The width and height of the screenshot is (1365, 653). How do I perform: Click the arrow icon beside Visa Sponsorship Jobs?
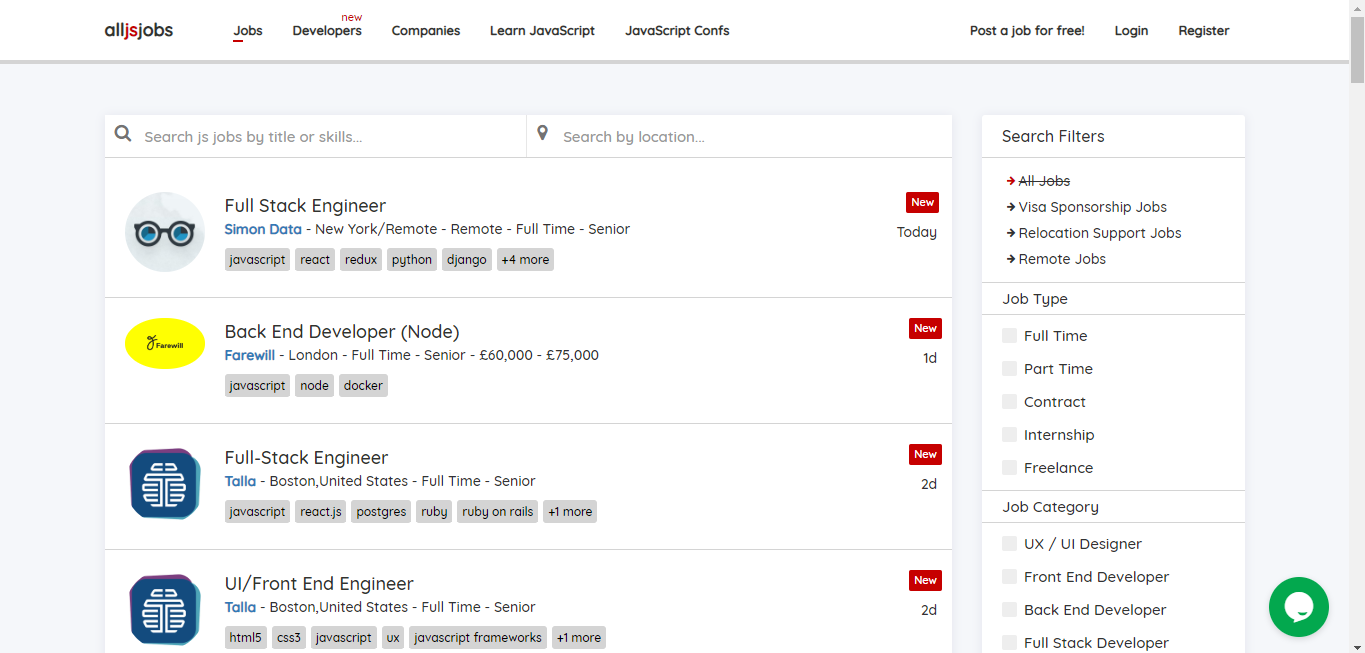(1010, 207)
